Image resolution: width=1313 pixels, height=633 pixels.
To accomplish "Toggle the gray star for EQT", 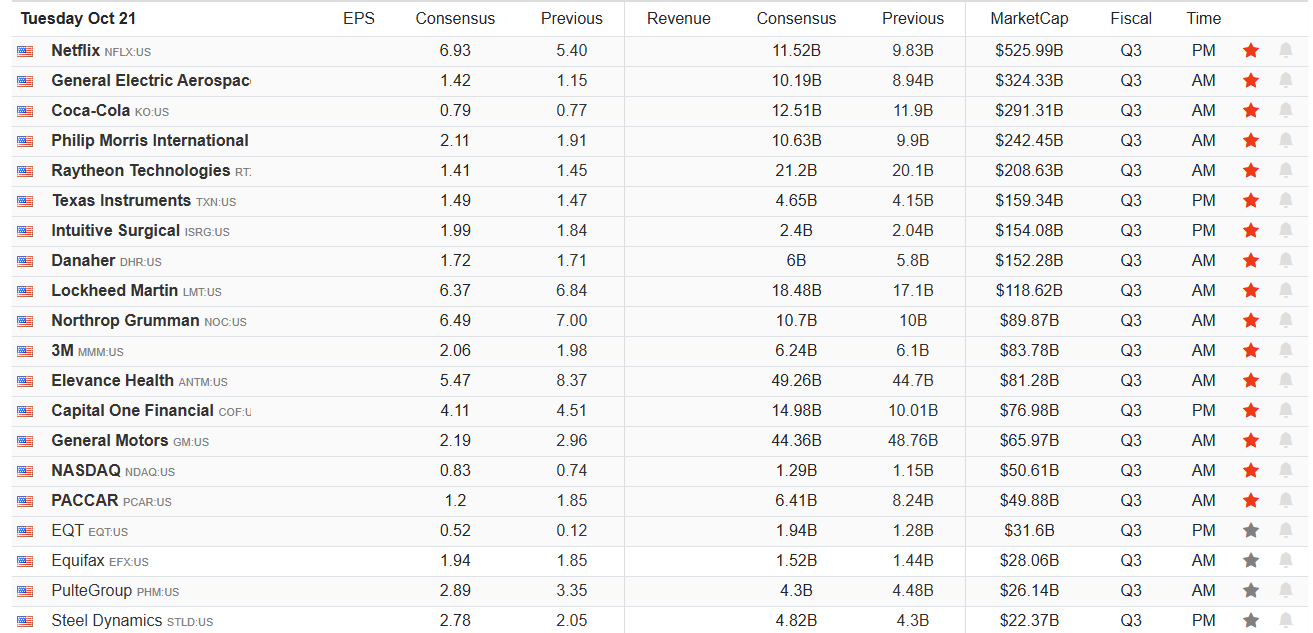I will [1250, 531].
